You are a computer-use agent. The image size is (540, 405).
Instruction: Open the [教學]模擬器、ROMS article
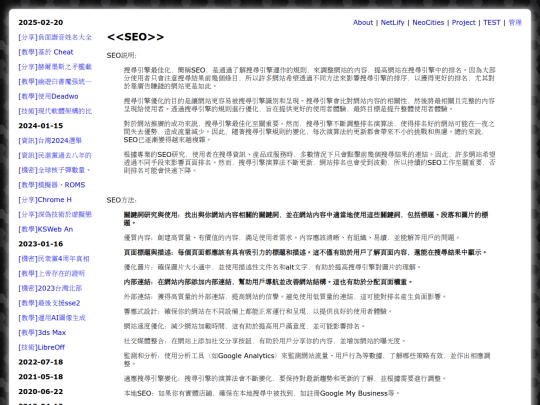click(x=52, y=185)
